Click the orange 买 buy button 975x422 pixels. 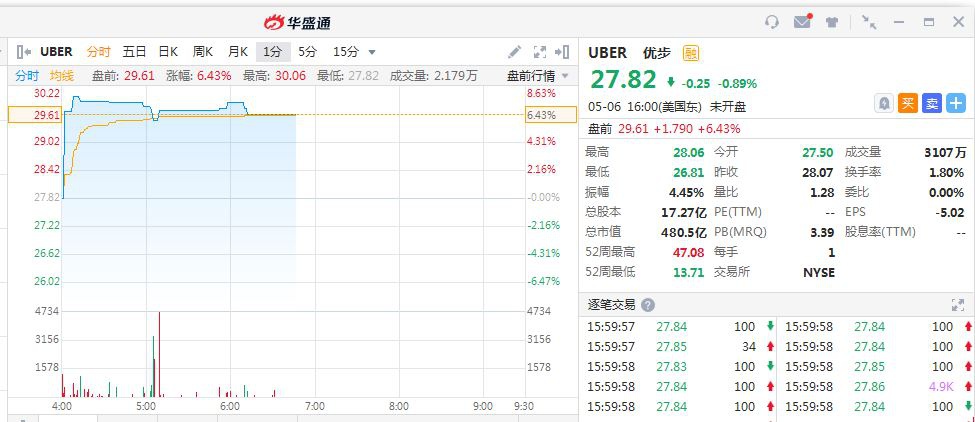(x=908, y=103)
